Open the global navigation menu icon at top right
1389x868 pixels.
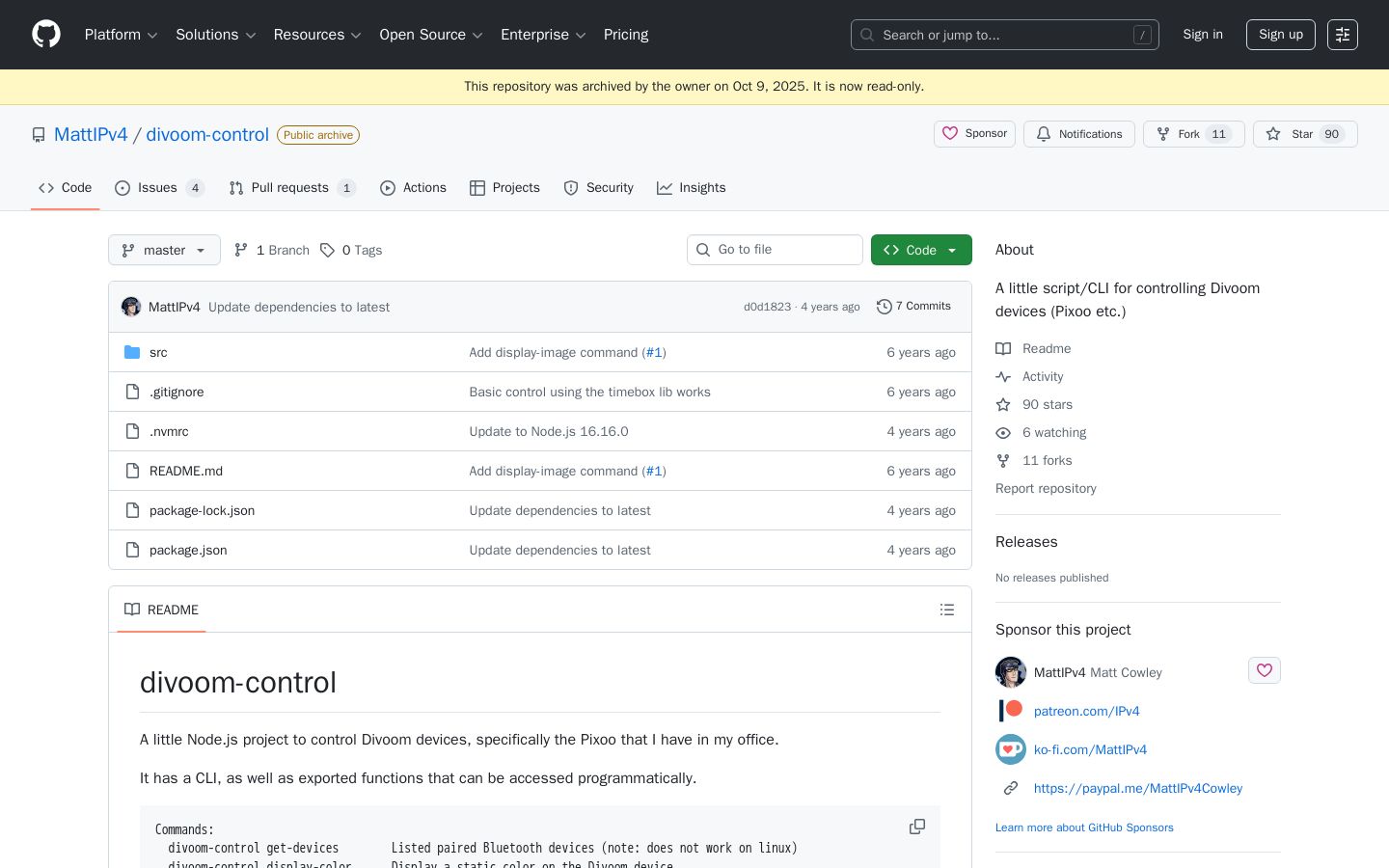tap(1343, 35)
